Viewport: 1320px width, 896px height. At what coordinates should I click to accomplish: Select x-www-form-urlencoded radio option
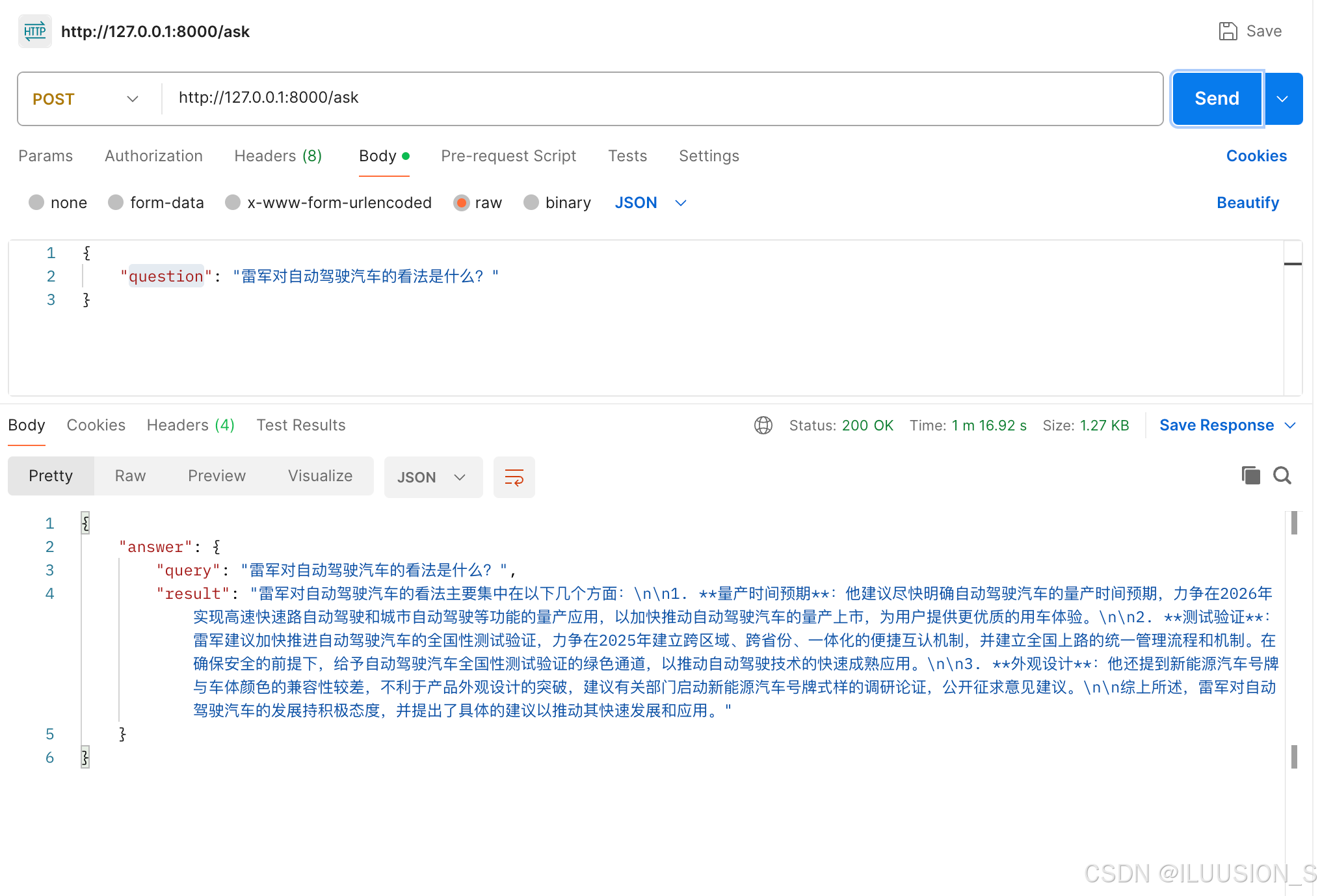[x=233, y=203]
